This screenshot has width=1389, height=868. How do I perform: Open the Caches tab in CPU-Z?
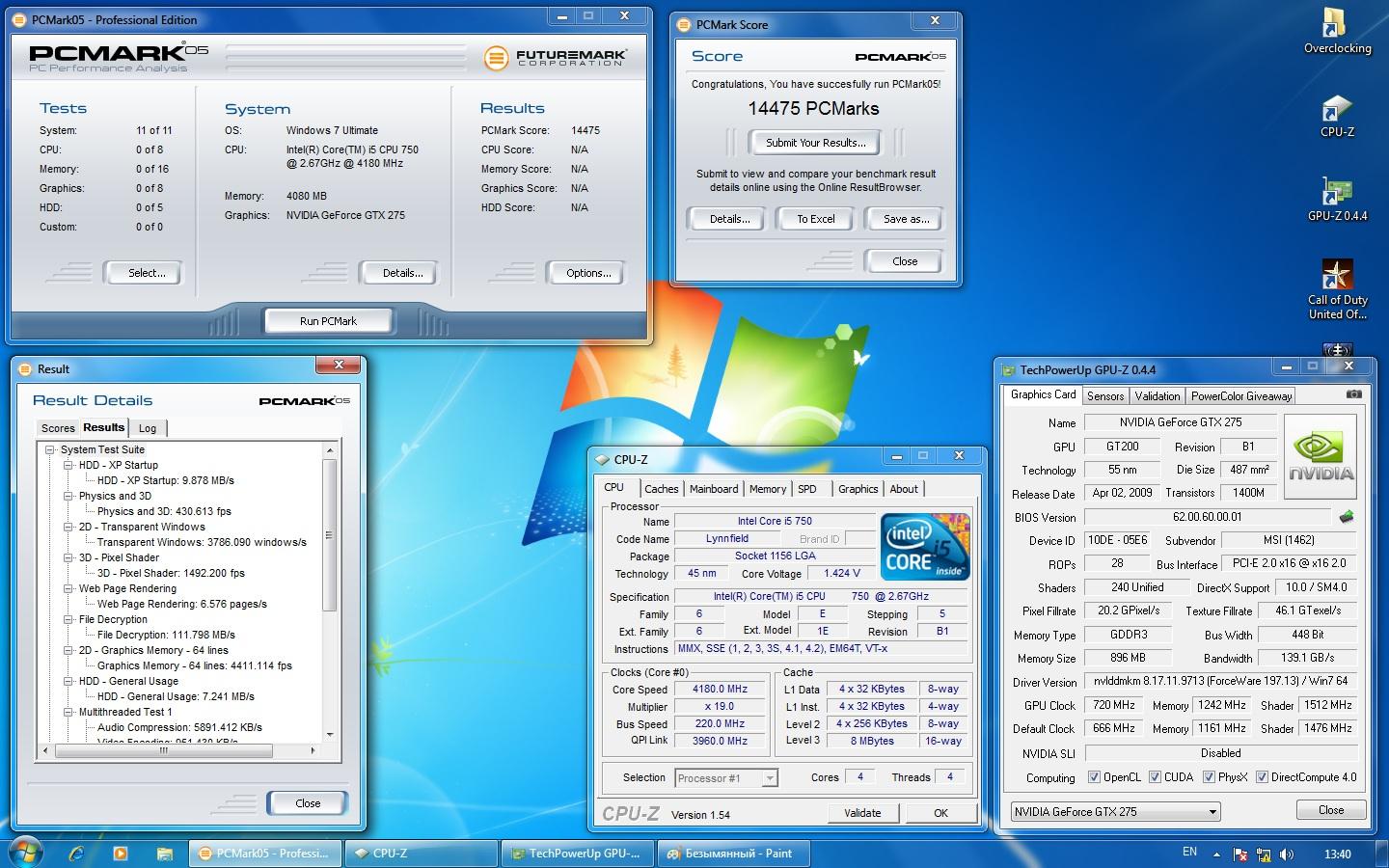click(662, 489)
